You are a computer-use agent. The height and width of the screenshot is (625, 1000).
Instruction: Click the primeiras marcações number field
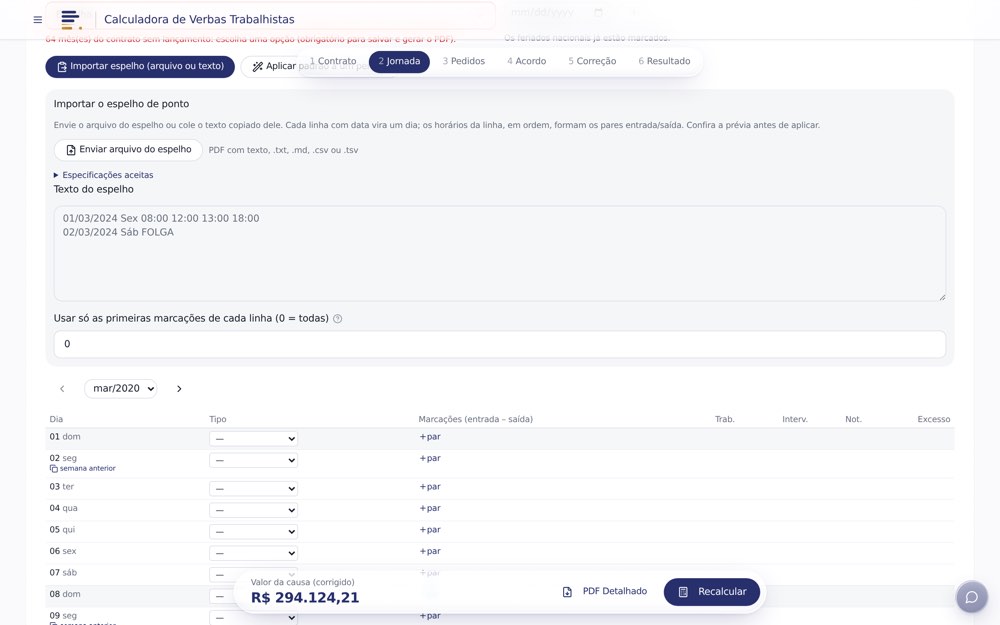tap(499, 344)
